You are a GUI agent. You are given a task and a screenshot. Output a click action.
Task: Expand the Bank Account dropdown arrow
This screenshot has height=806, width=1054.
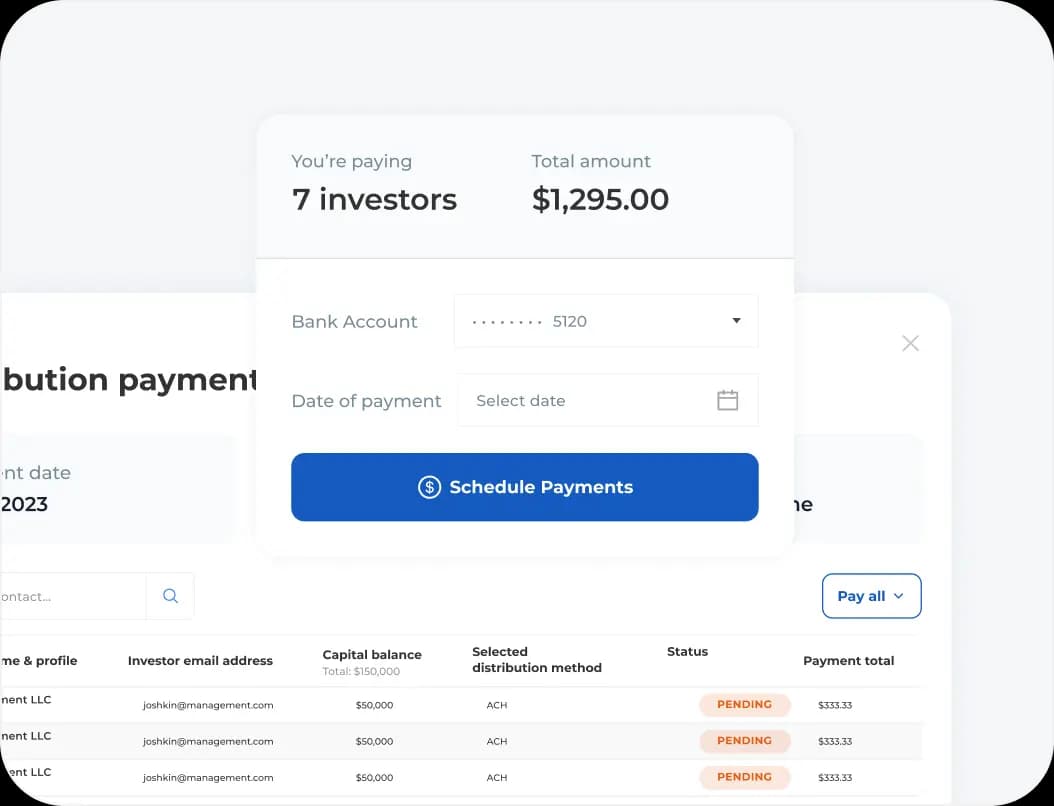[x=736, y=321]
